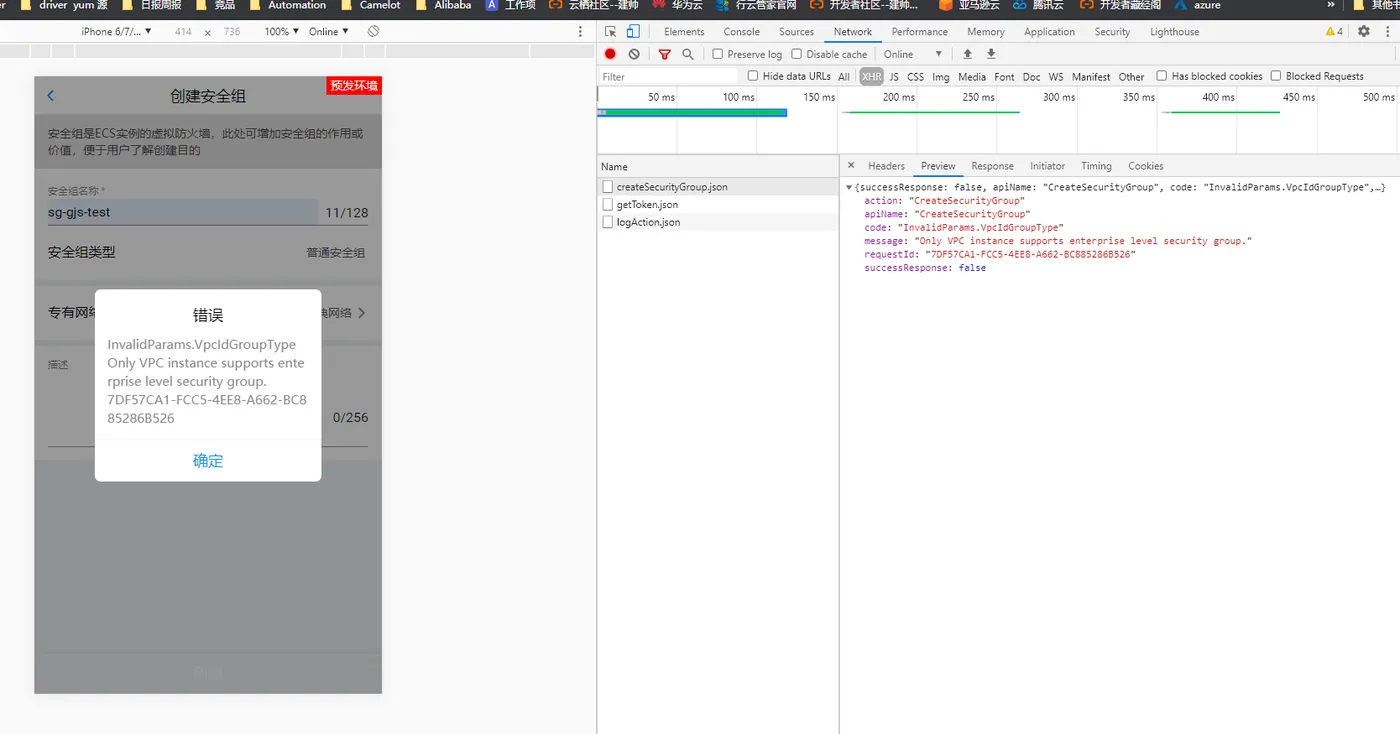Open the warnings counter showing 4
Viewport: 1400px width, 734px height.
tap(1335, 32)
